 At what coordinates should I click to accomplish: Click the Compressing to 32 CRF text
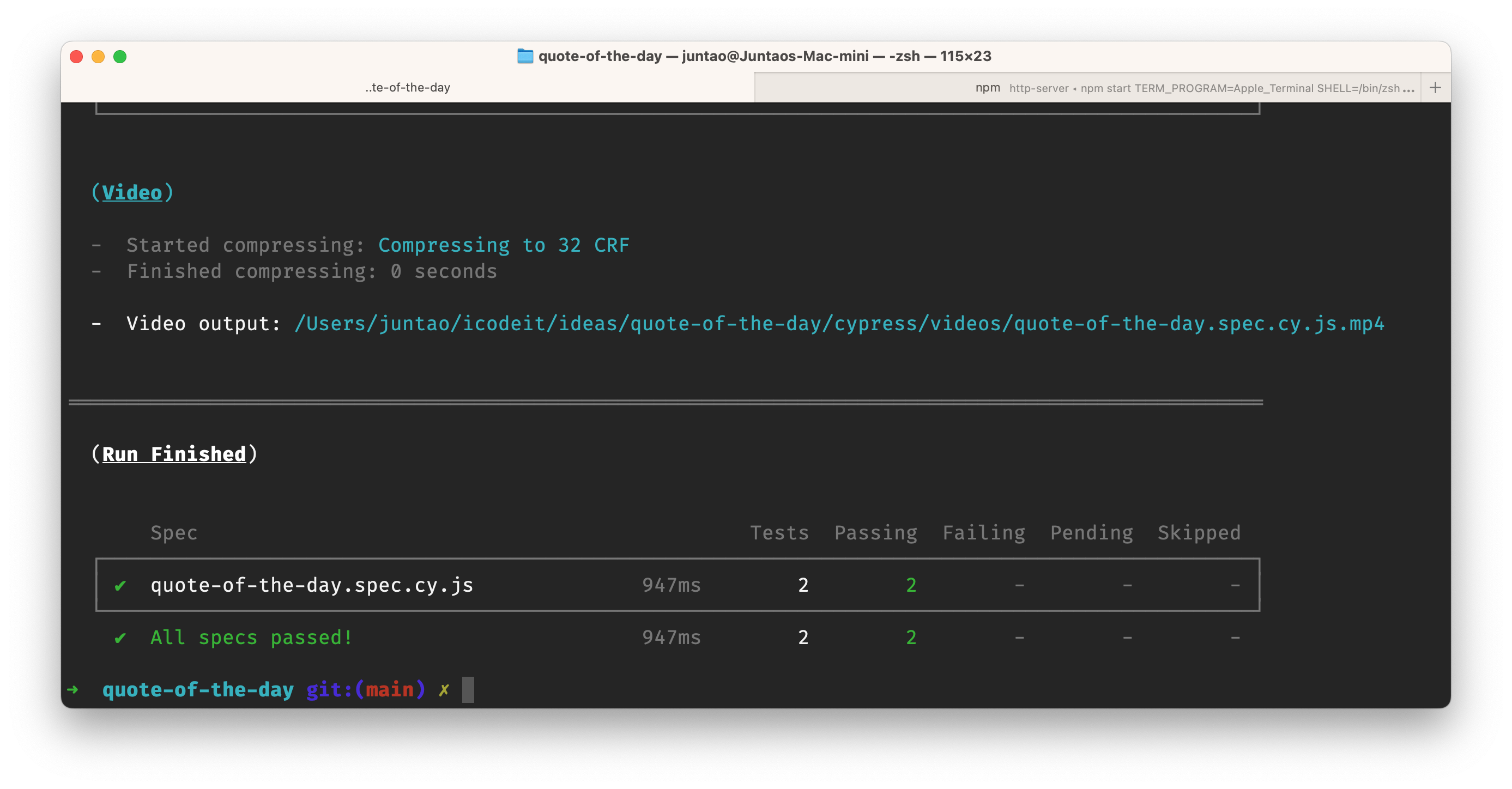[x=503, y=245]
